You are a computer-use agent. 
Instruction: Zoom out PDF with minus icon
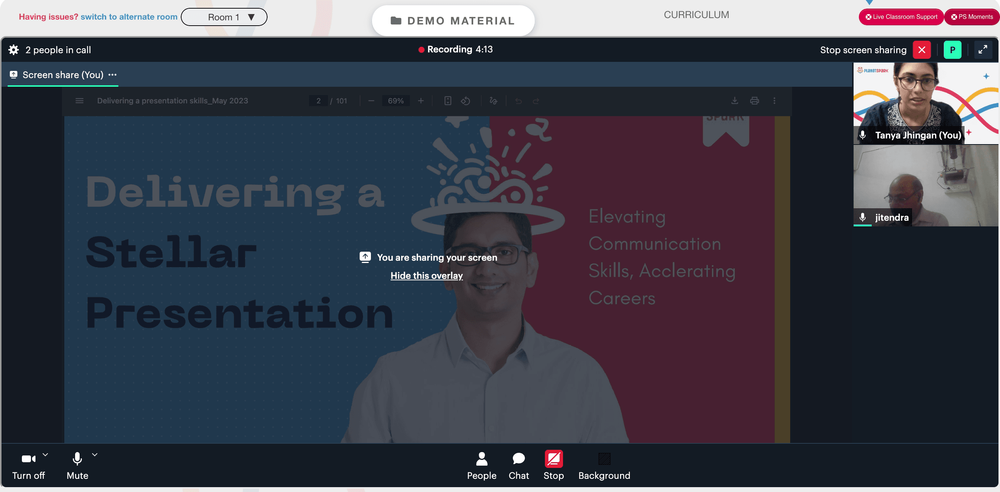[x=371, y=101]
